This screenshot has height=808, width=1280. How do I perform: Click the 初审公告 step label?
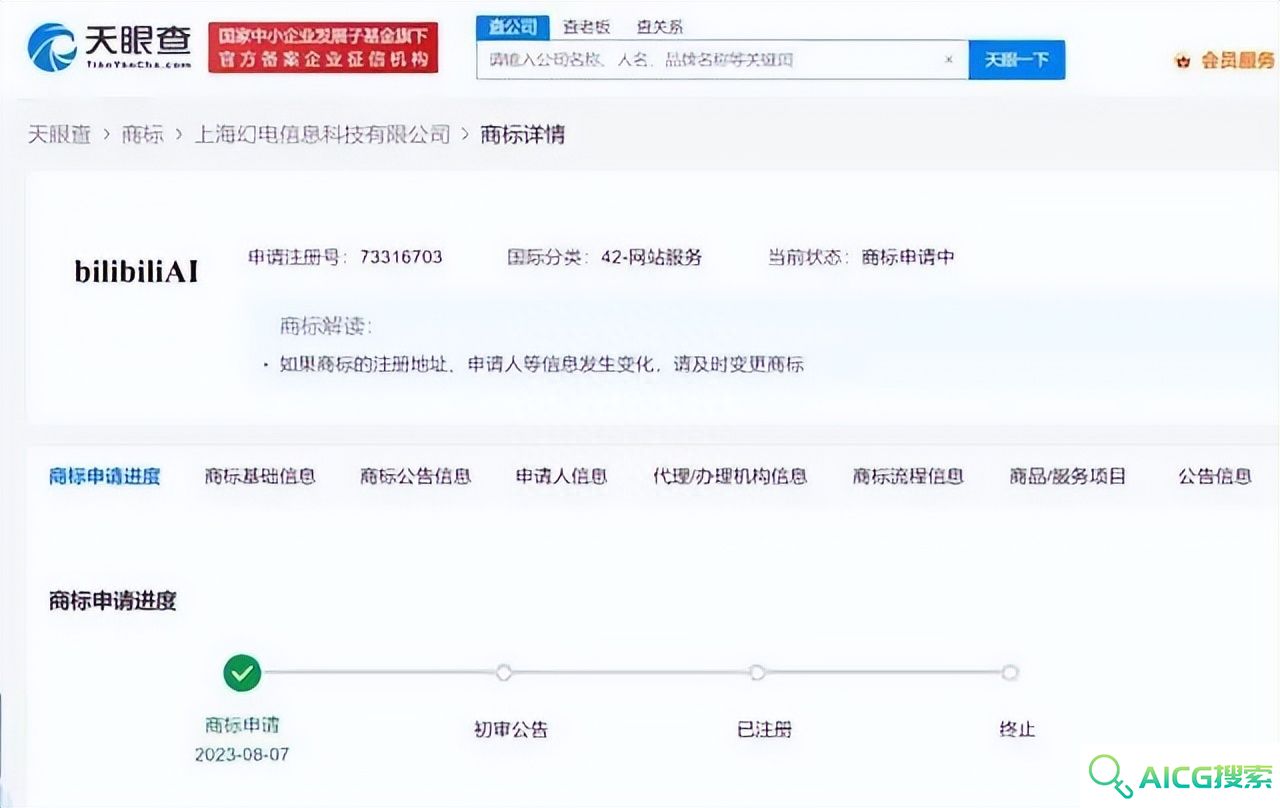[511, 729]
